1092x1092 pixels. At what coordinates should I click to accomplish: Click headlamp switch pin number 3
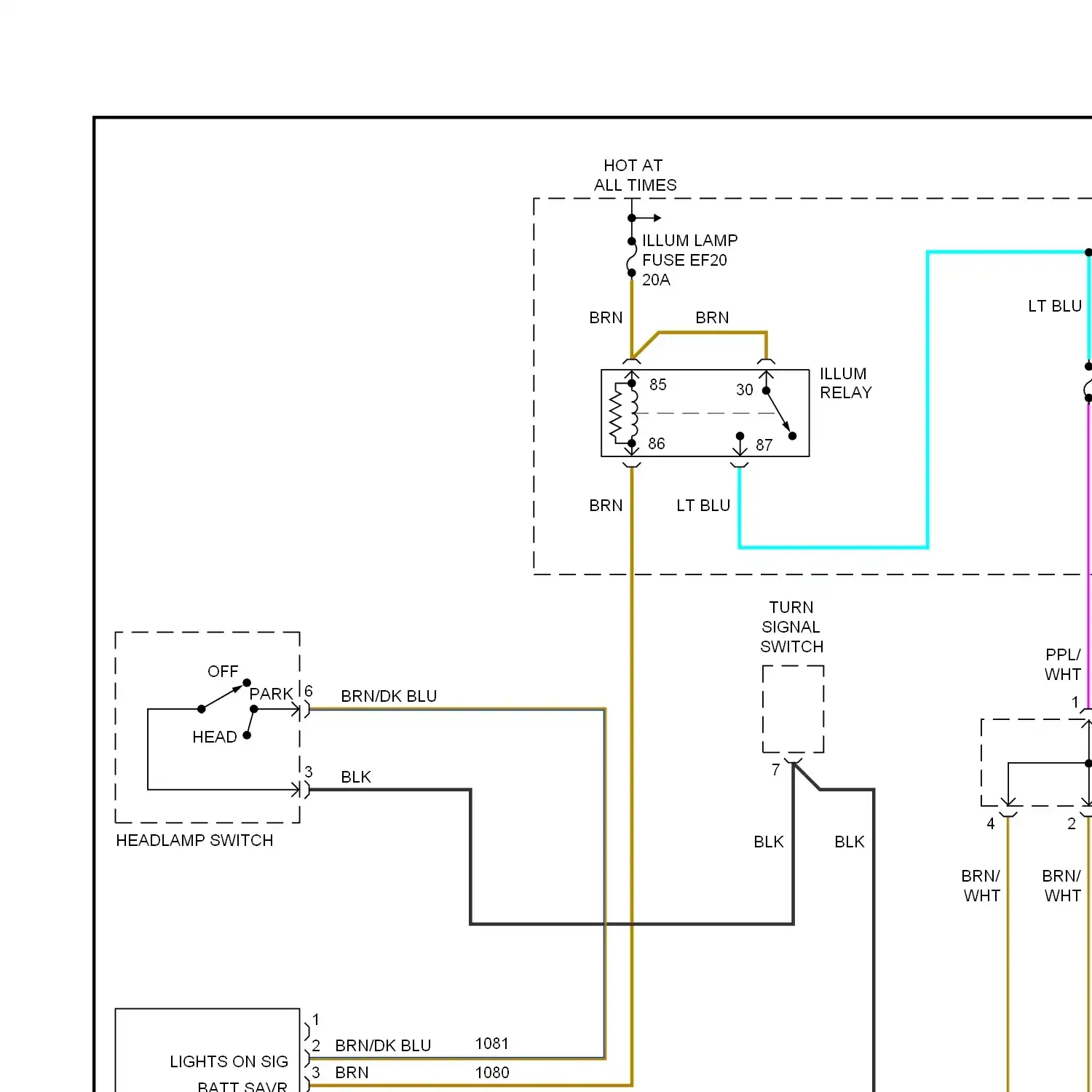309,772
